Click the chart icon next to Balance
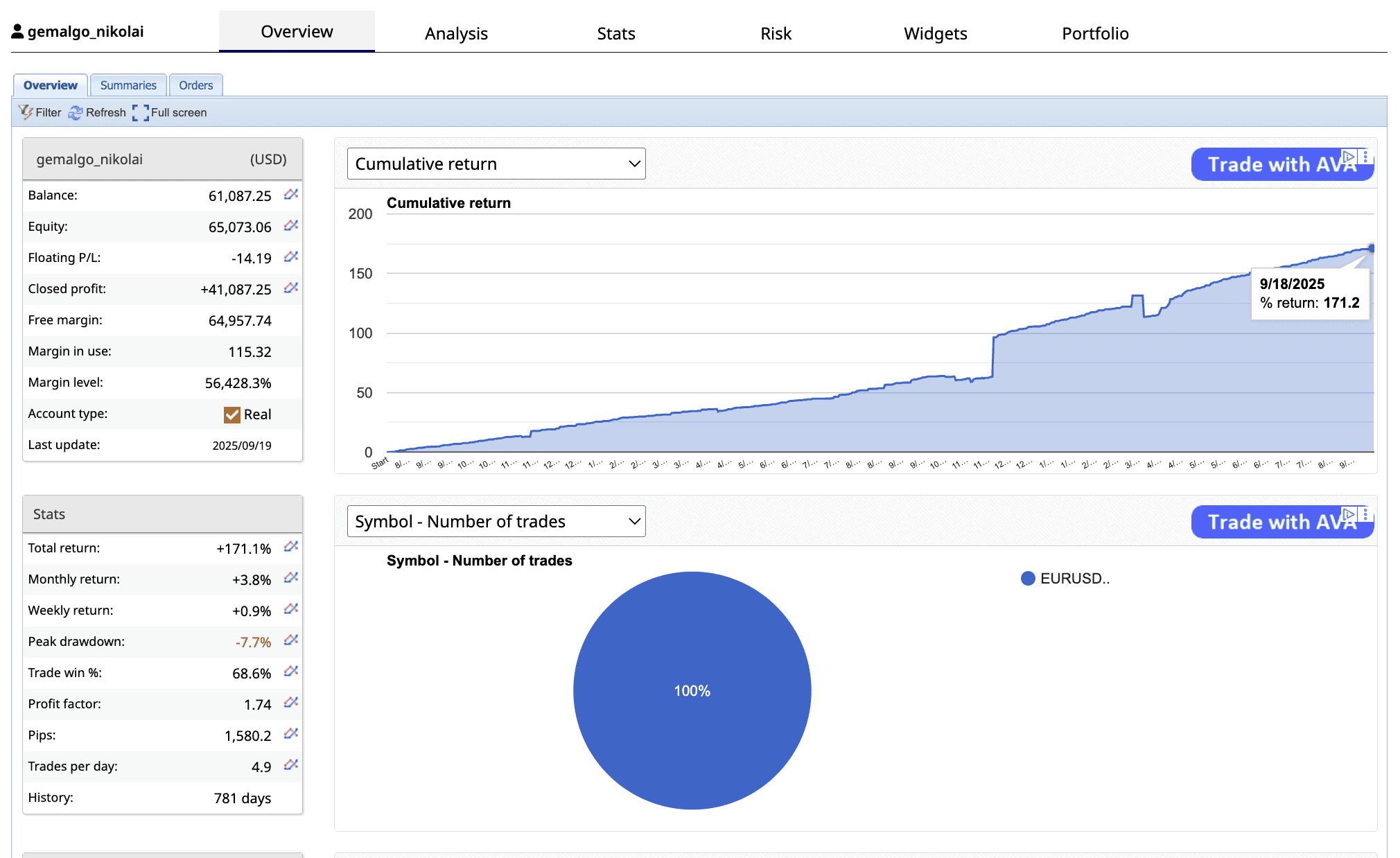 [x=291, y=195]
